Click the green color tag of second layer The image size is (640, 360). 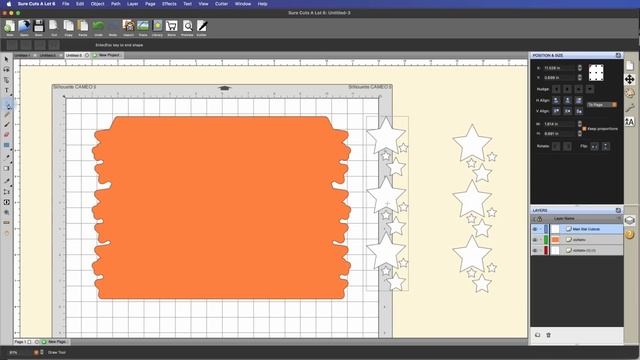(x=546, y=240)
